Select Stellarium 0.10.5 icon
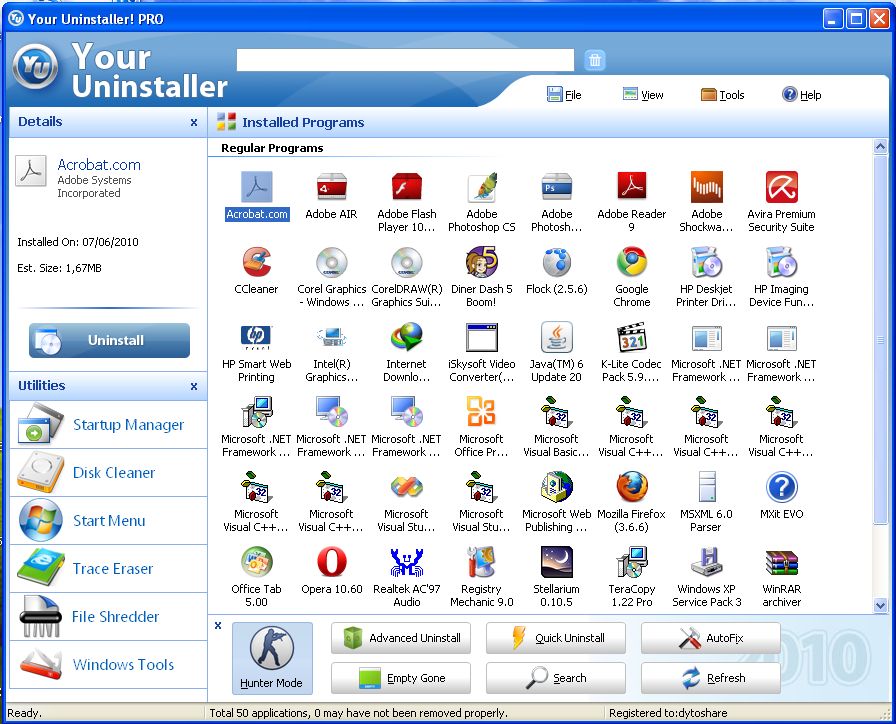This screenshot has height=724, width=896. 557,562
